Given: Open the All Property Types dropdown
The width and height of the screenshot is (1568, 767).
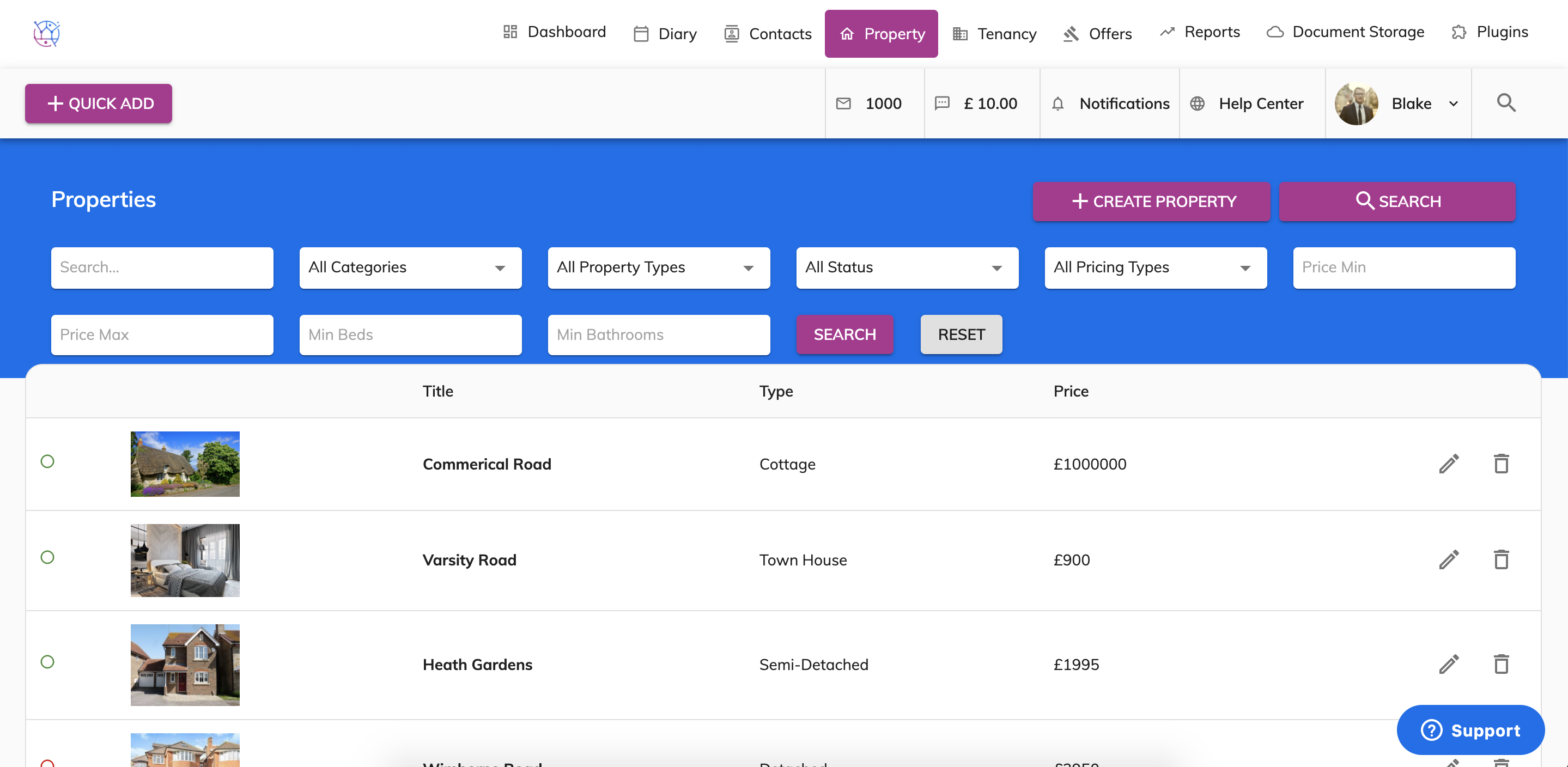Looking at the screenshot, I should [658, 268].
